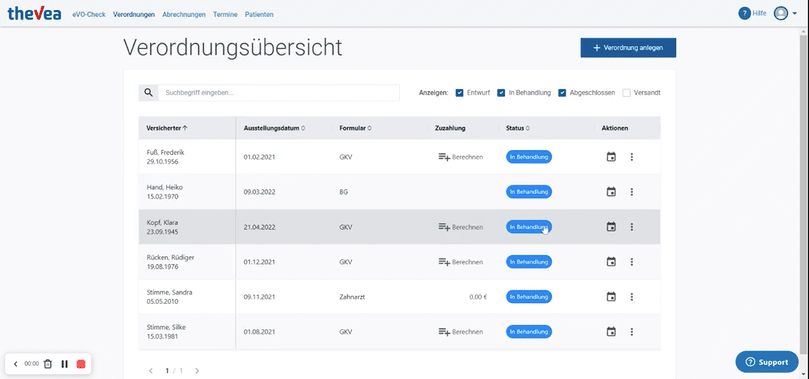809x379 pixels.
Task: Collapse the recorder bar with left arrow
Action: (x=15, y=364)
